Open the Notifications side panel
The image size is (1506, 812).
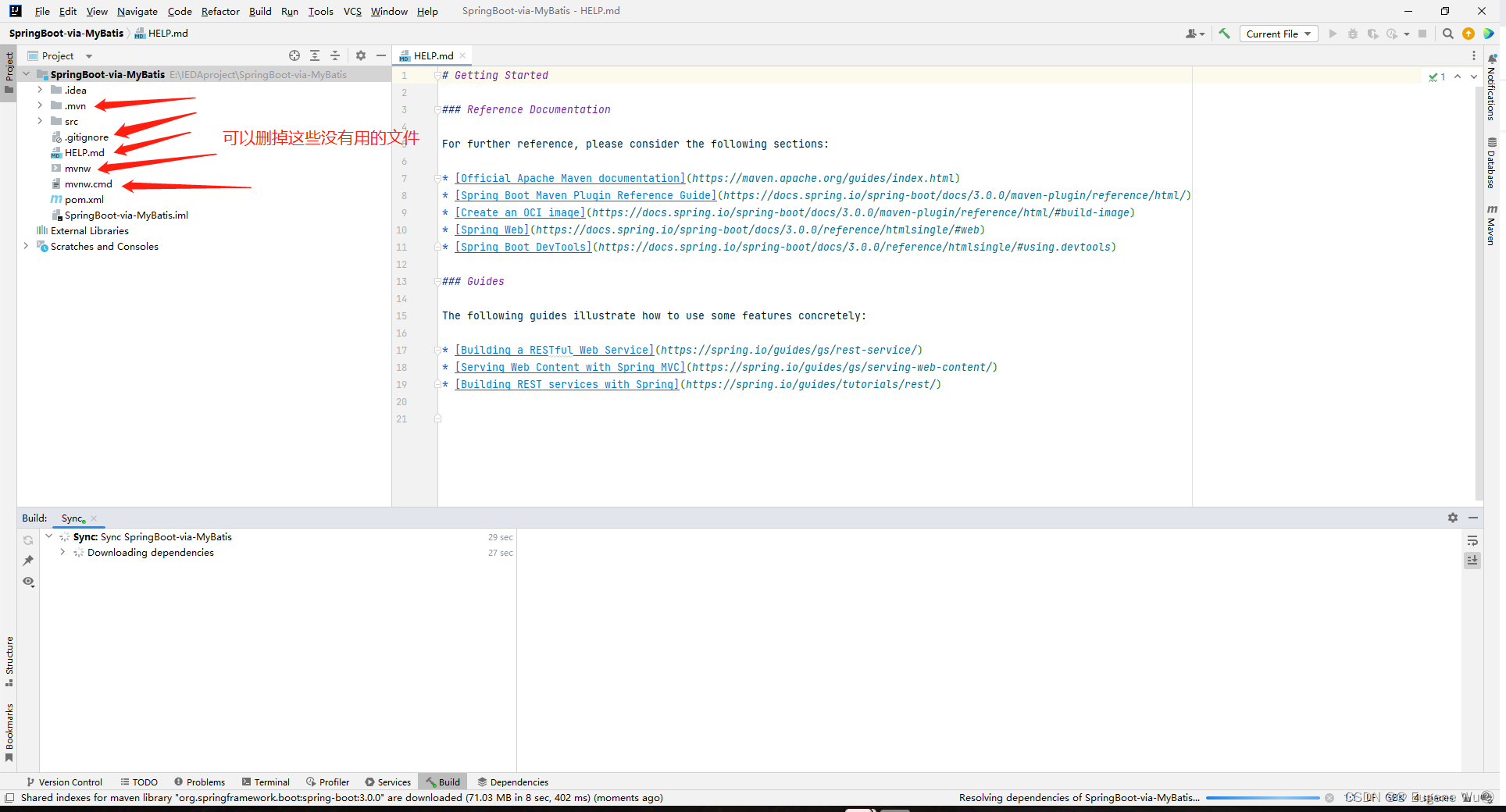point(1491,87)
